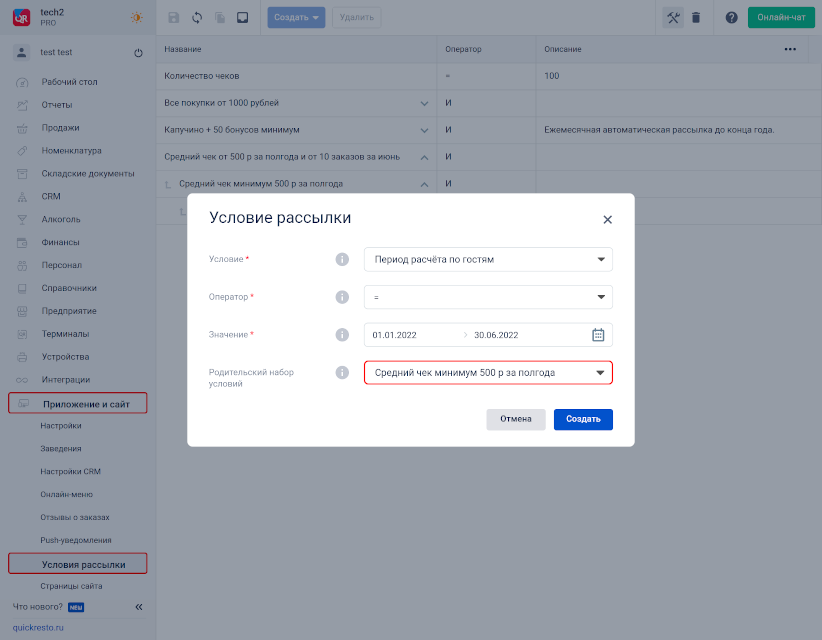The height and width of the screenshot is (640, 822).
Task: Open Номенклатура section in sidebar
Action: point(71,150)
